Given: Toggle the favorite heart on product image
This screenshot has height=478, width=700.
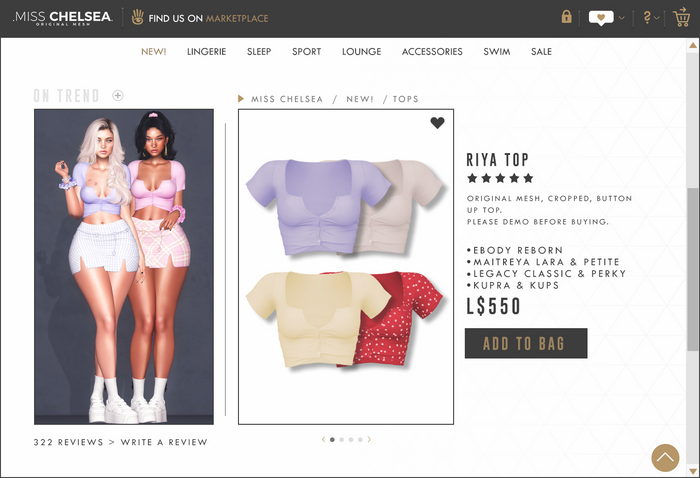Looking at the screenshot, I should click(x=438, y=123).
